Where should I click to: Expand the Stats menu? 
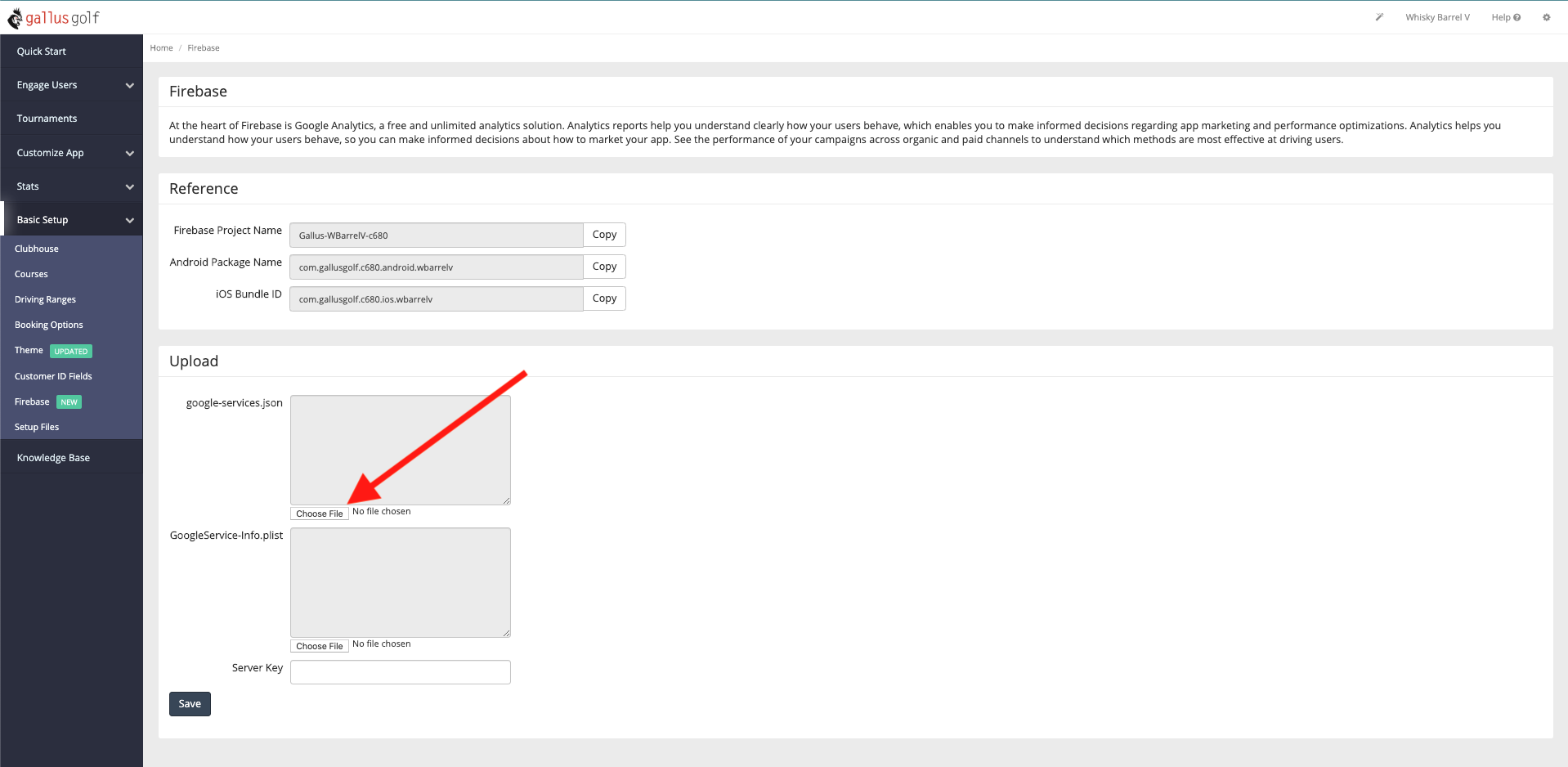coord(72,186)
